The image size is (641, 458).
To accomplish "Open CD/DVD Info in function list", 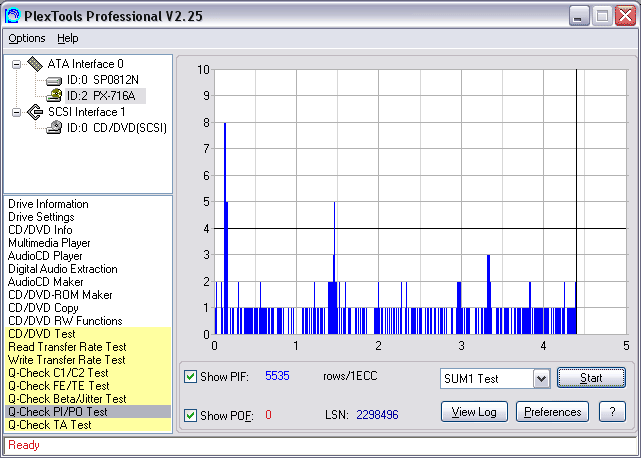I will point(40,230).
